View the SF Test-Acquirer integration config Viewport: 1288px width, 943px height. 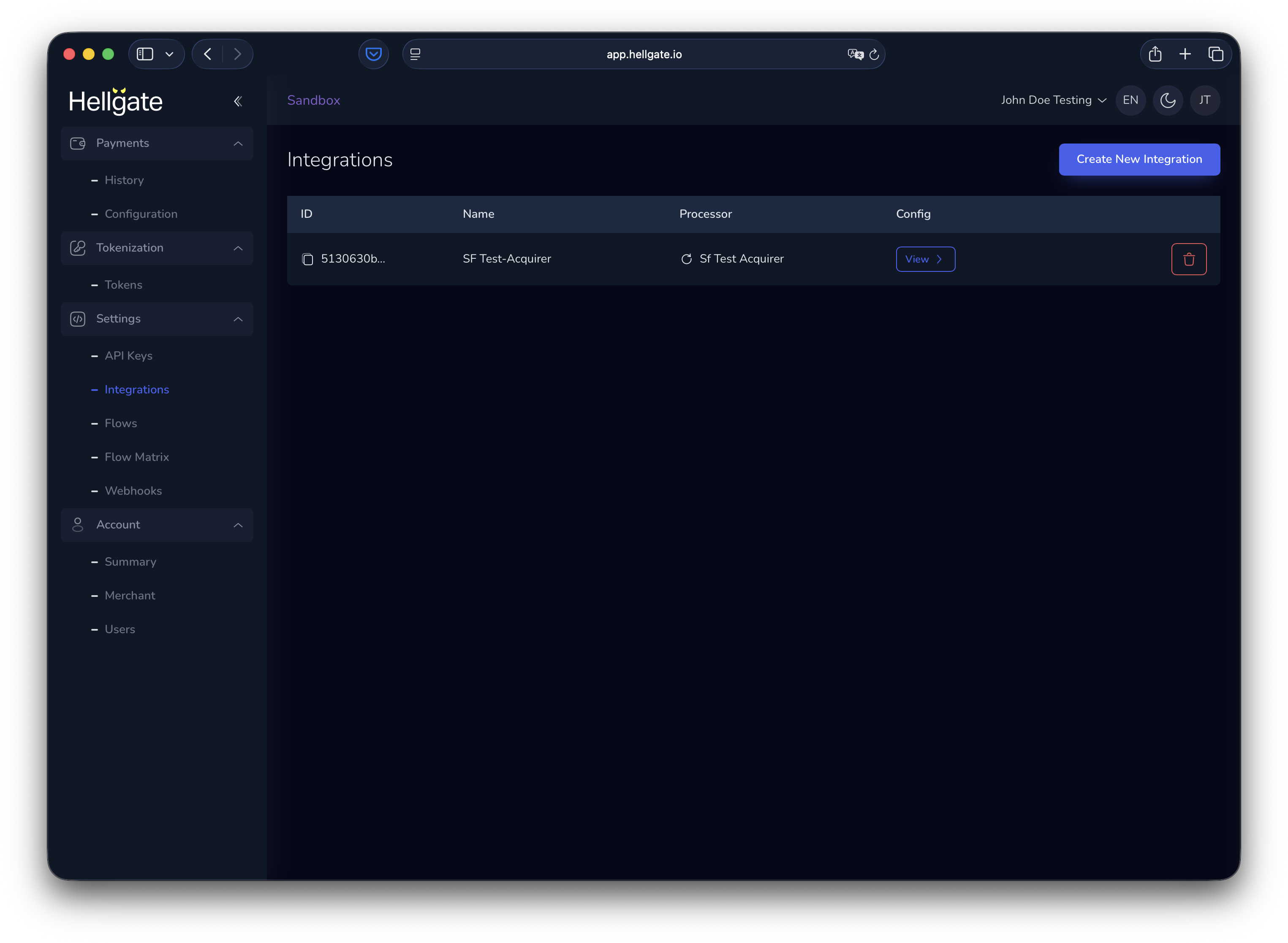tap(925, 259)
